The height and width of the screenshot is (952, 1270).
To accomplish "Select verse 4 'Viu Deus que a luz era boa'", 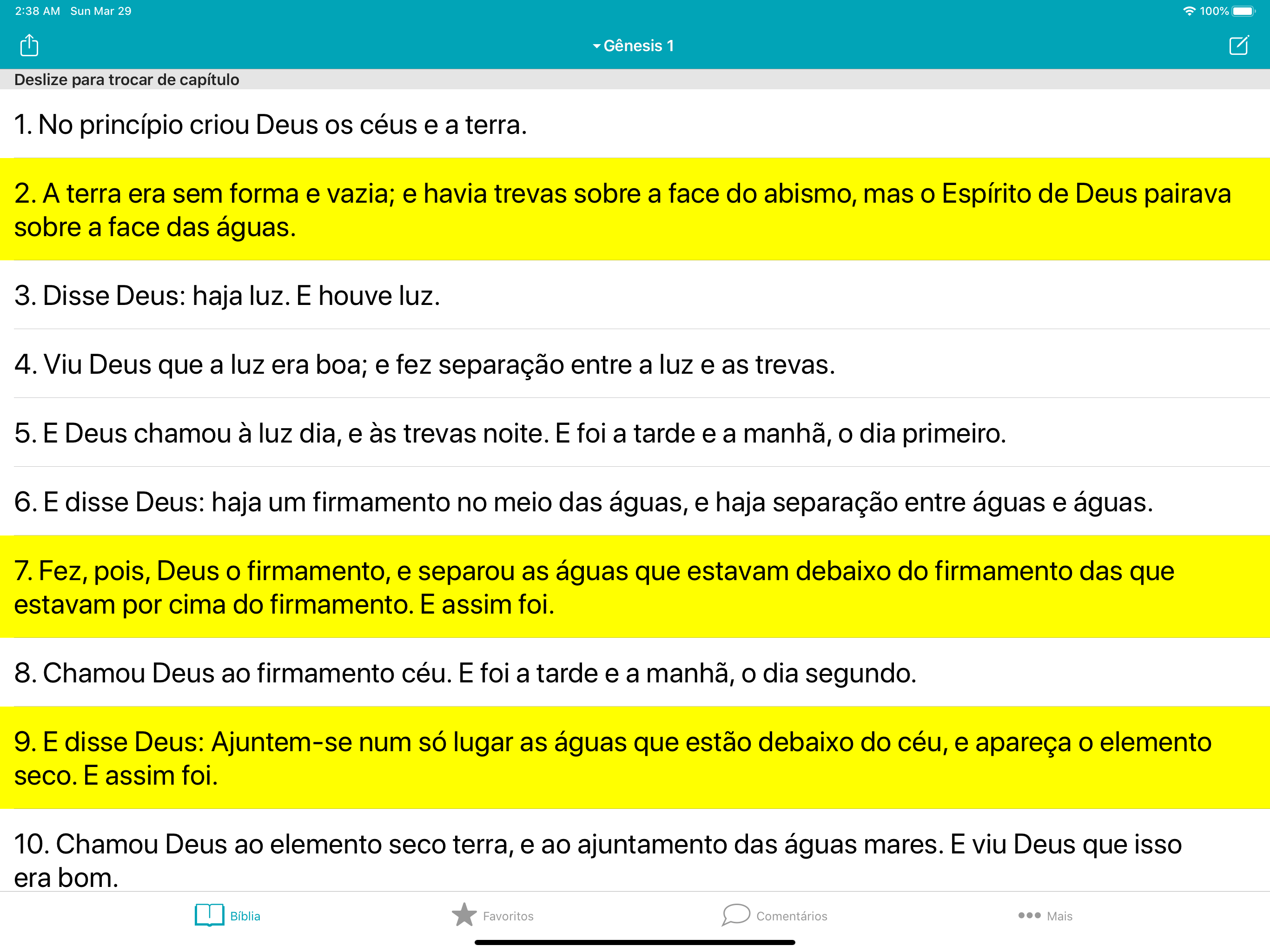I will [635, 364].
